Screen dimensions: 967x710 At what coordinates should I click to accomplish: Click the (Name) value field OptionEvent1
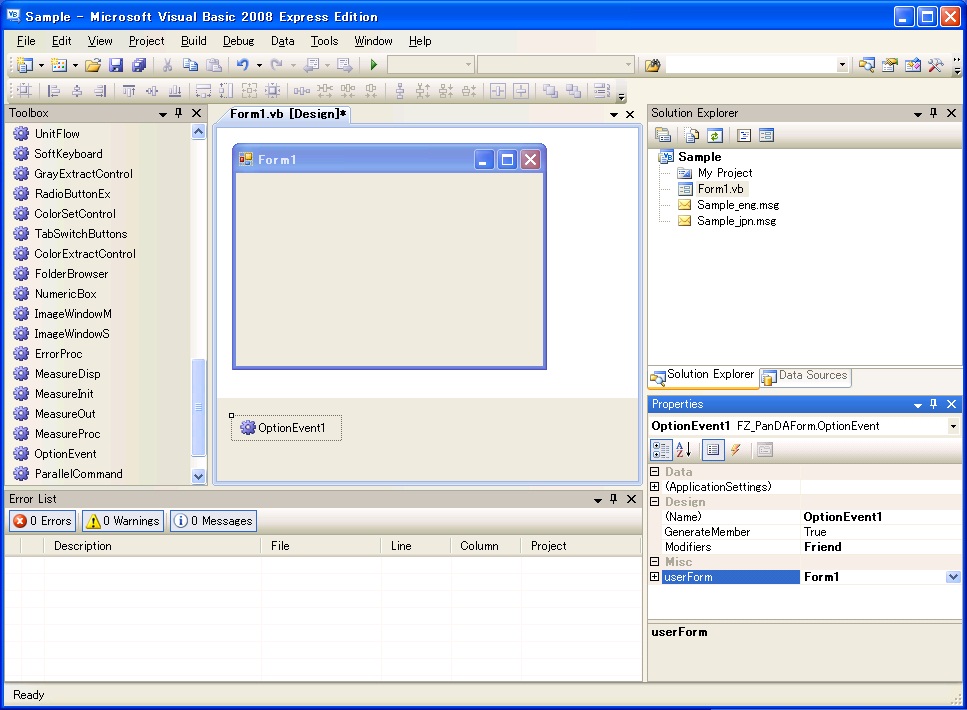(880, 517)
